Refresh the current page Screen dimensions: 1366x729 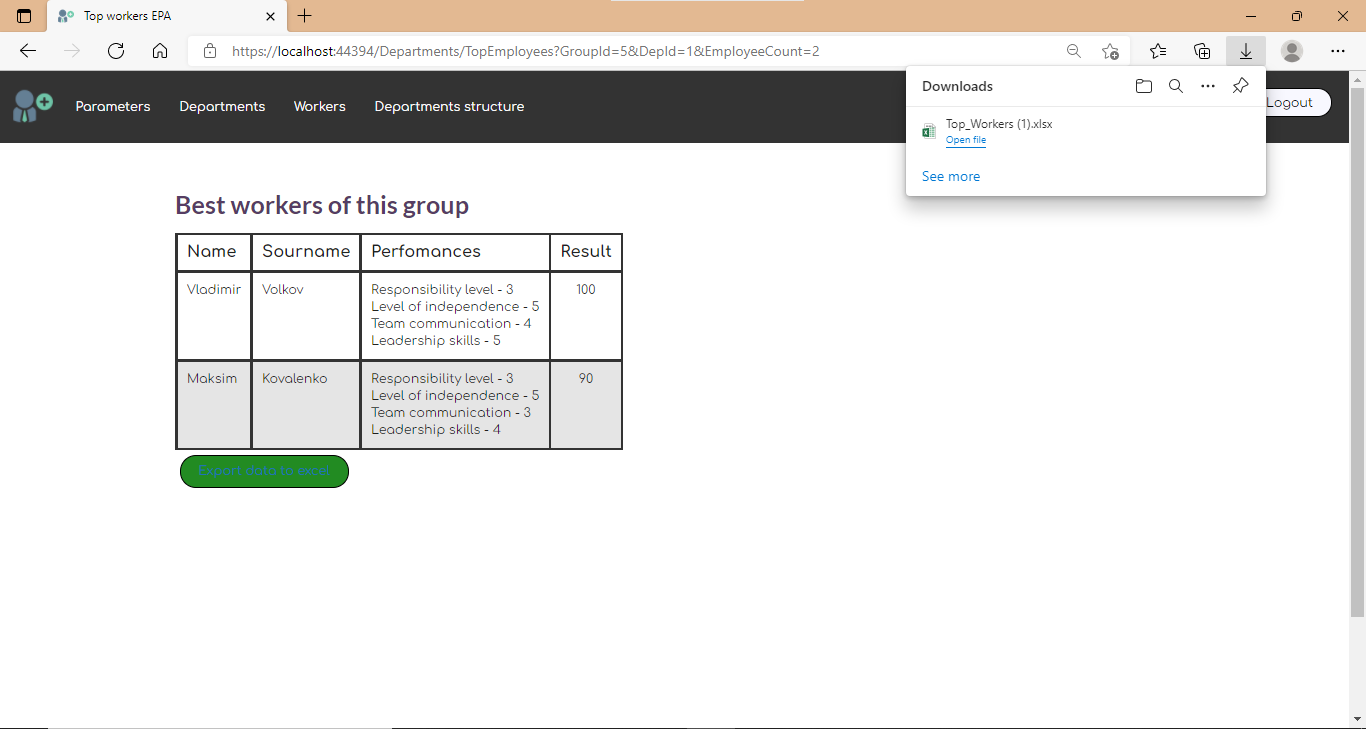pos(116,51)
